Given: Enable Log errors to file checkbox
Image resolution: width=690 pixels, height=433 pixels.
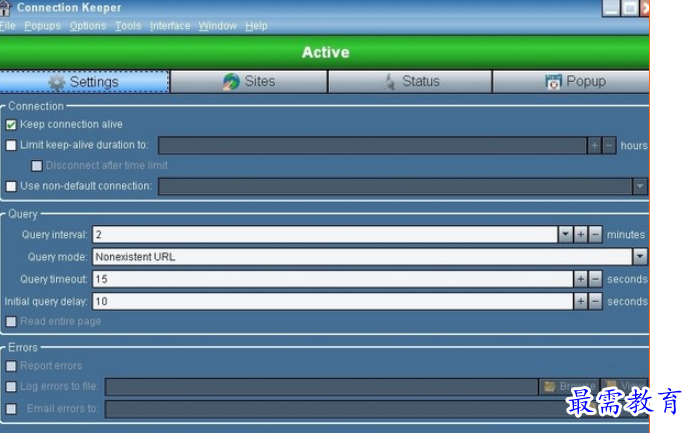Looking at the screenshot, I should (x=11, y=387).
